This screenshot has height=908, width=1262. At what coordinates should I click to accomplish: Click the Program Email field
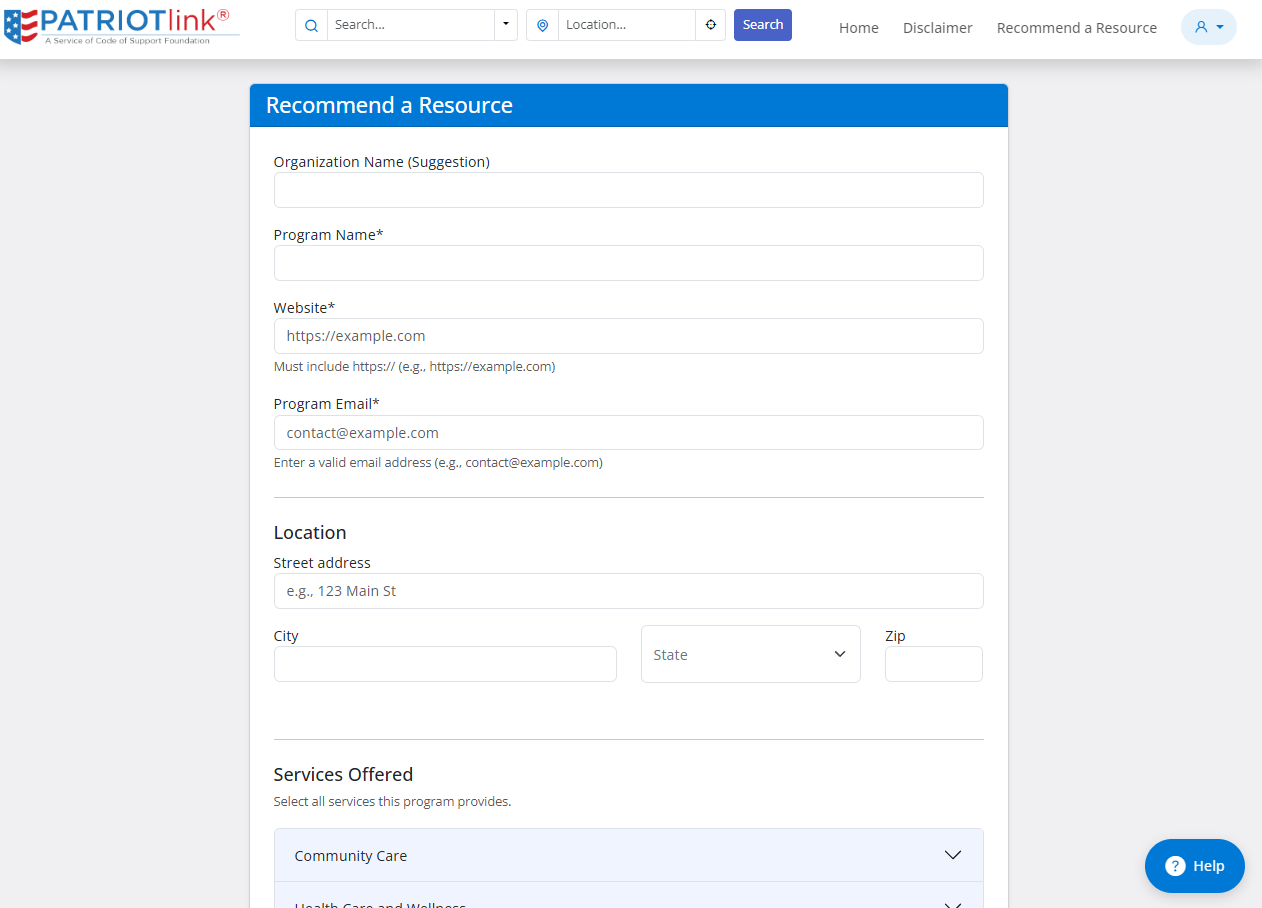(628, 433)
